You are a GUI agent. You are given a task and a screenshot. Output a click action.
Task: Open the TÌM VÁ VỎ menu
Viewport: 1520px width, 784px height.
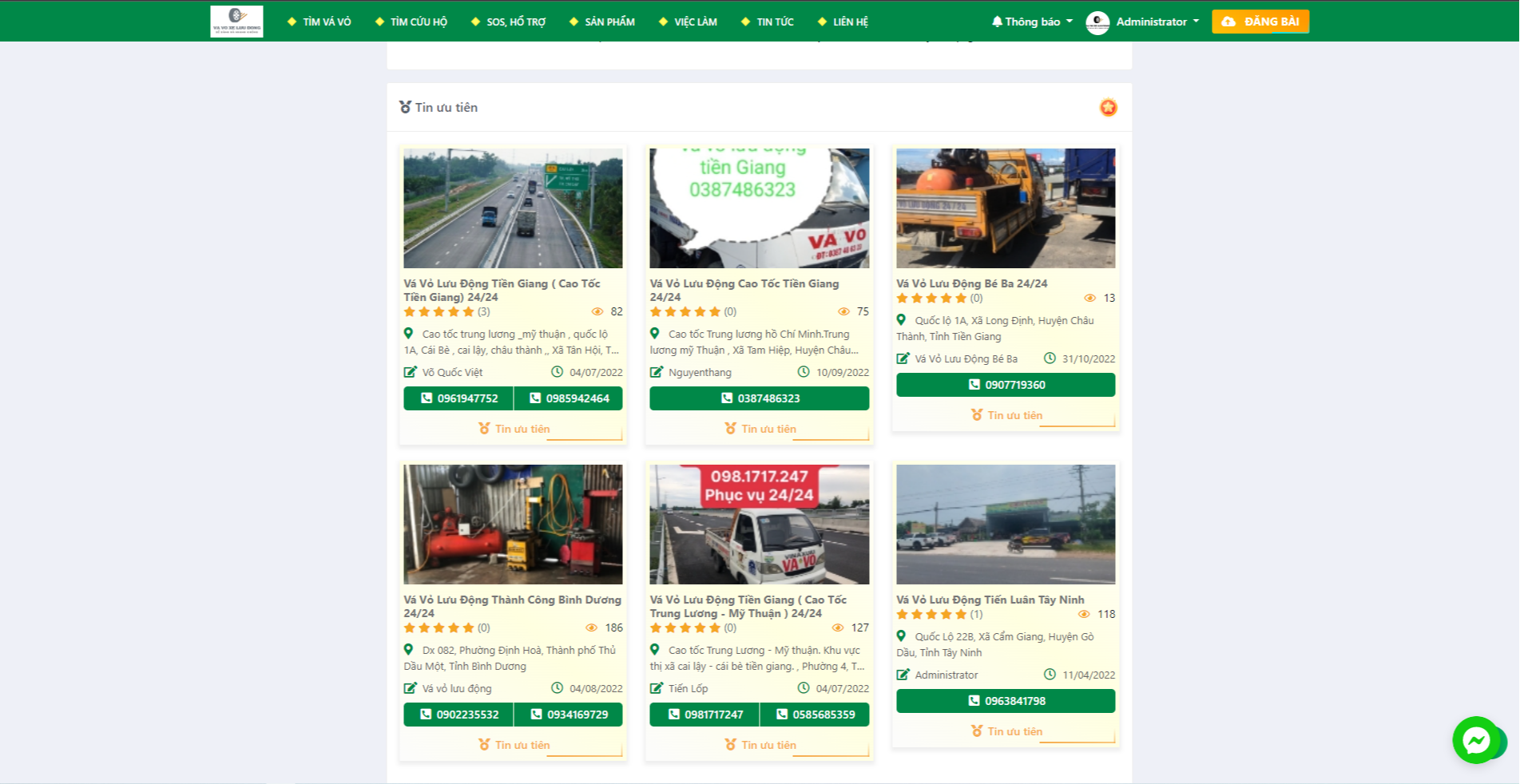click(319, 22)
